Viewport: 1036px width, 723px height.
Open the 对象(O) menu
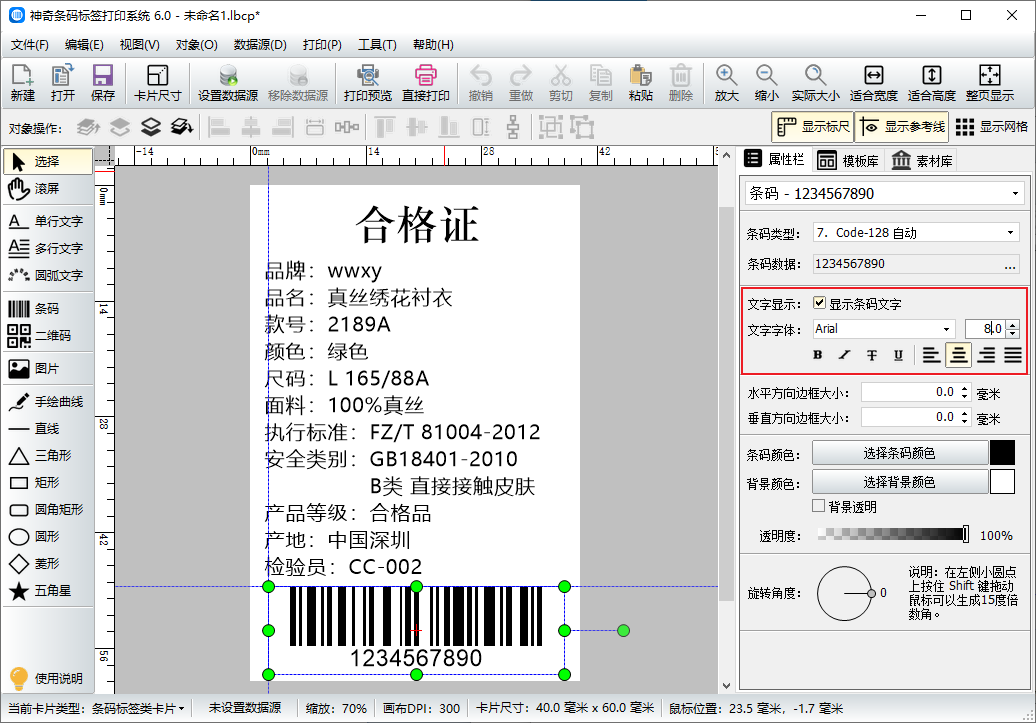[196, 45]
